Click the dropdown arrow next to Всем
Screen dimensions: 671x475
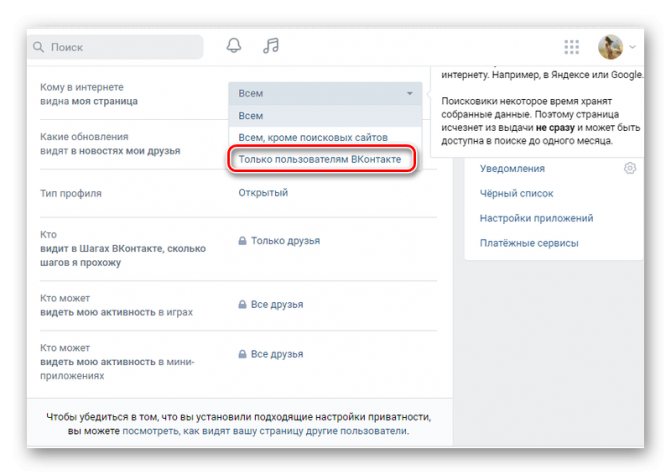[x=410, y=93]
